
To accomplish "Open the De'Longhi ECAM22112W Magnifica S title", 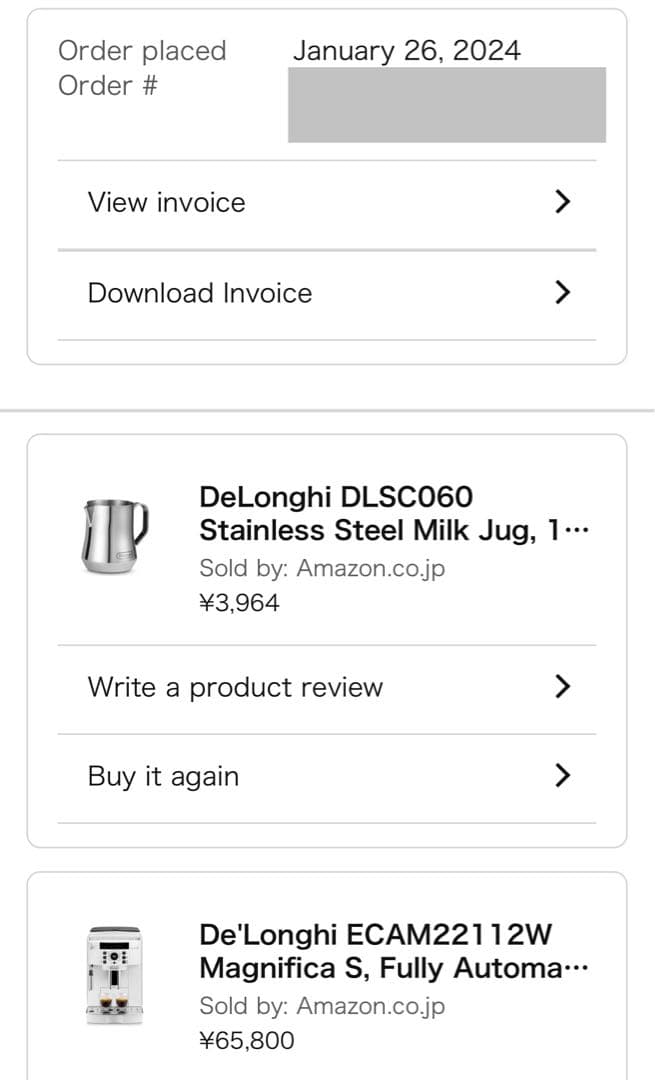I will coord(394,951).
